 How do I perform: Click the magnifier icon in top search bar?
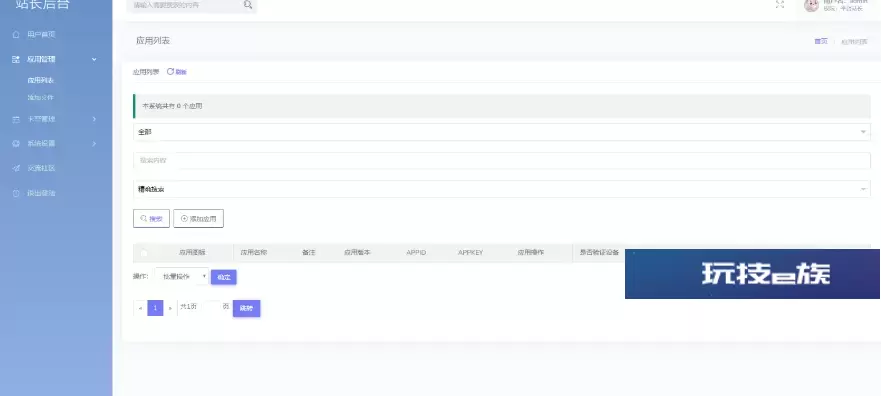248,5
